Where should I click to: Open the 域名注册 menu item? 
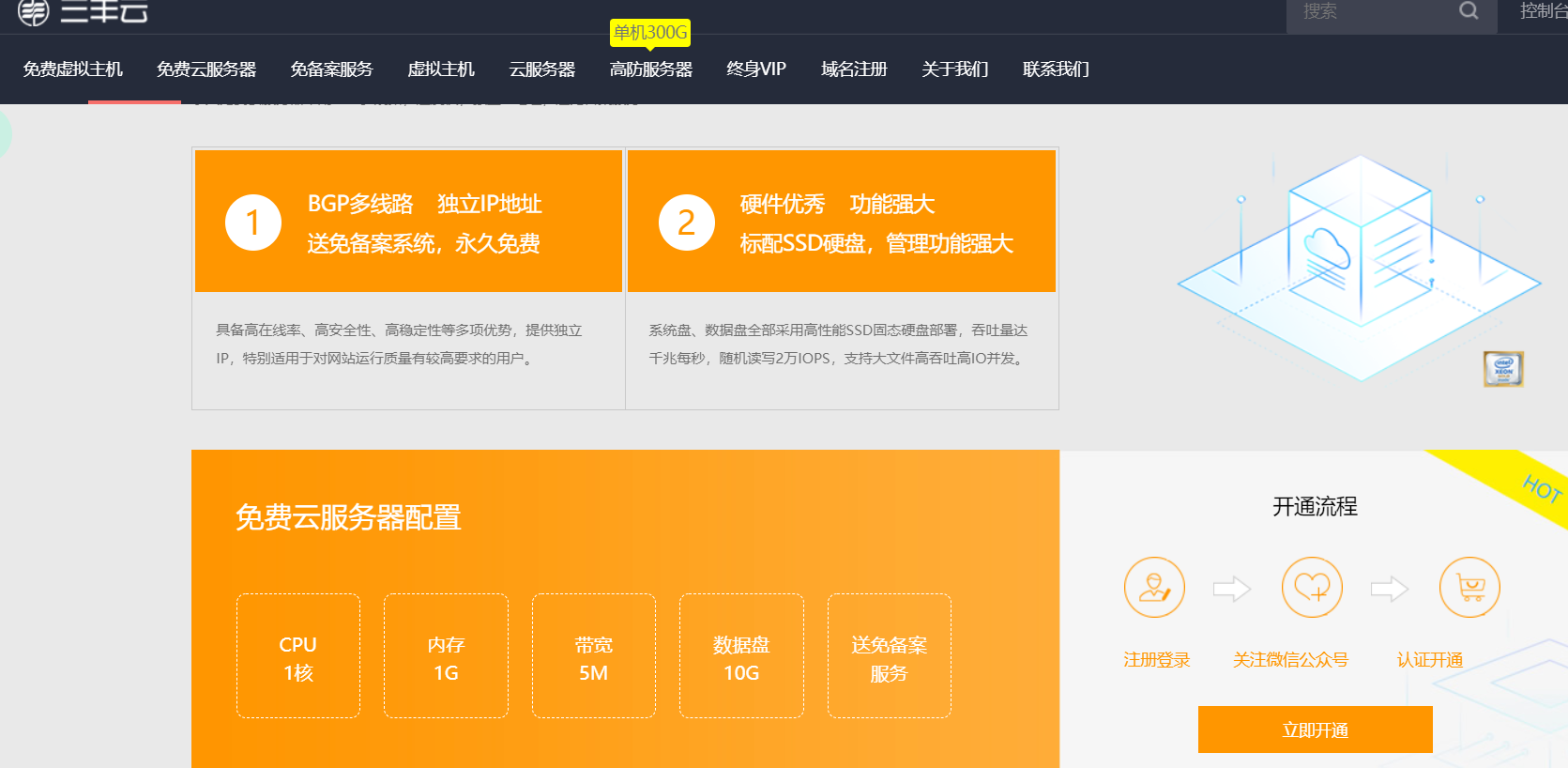tap(854, 69)
